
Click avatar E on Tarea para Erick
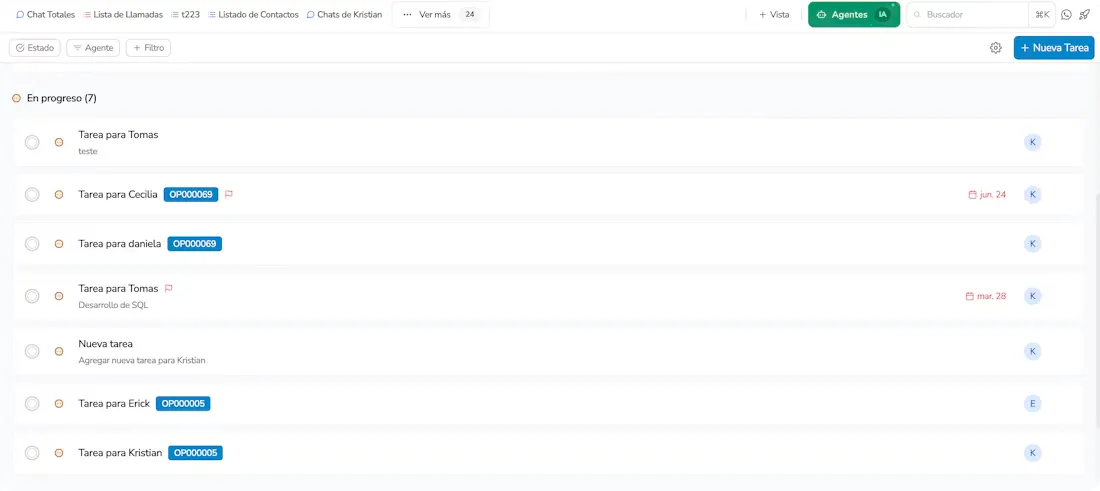click(1032, 404)
